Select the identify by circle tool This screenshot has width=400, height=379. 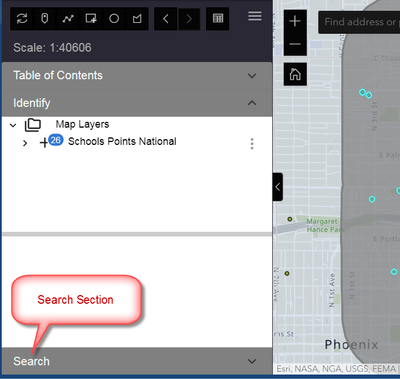(114, 19)
